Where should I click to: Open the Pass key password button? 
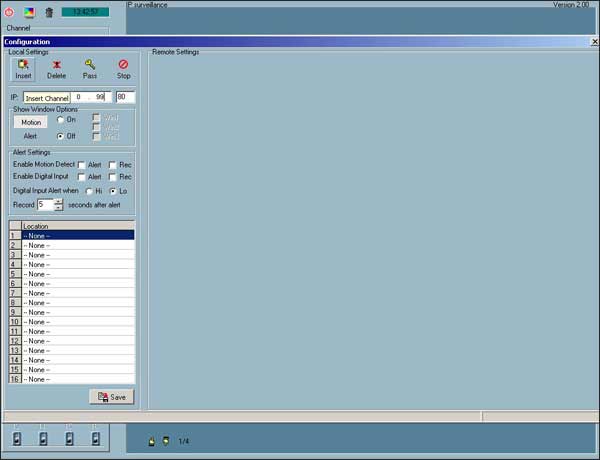point(90,69)
